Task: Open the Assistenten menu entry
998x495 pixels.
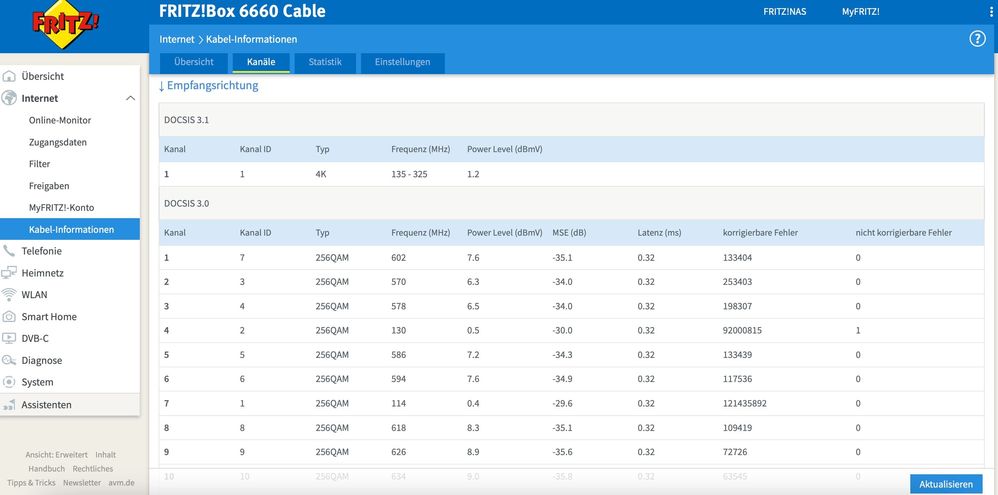Action: coord(46,405)
